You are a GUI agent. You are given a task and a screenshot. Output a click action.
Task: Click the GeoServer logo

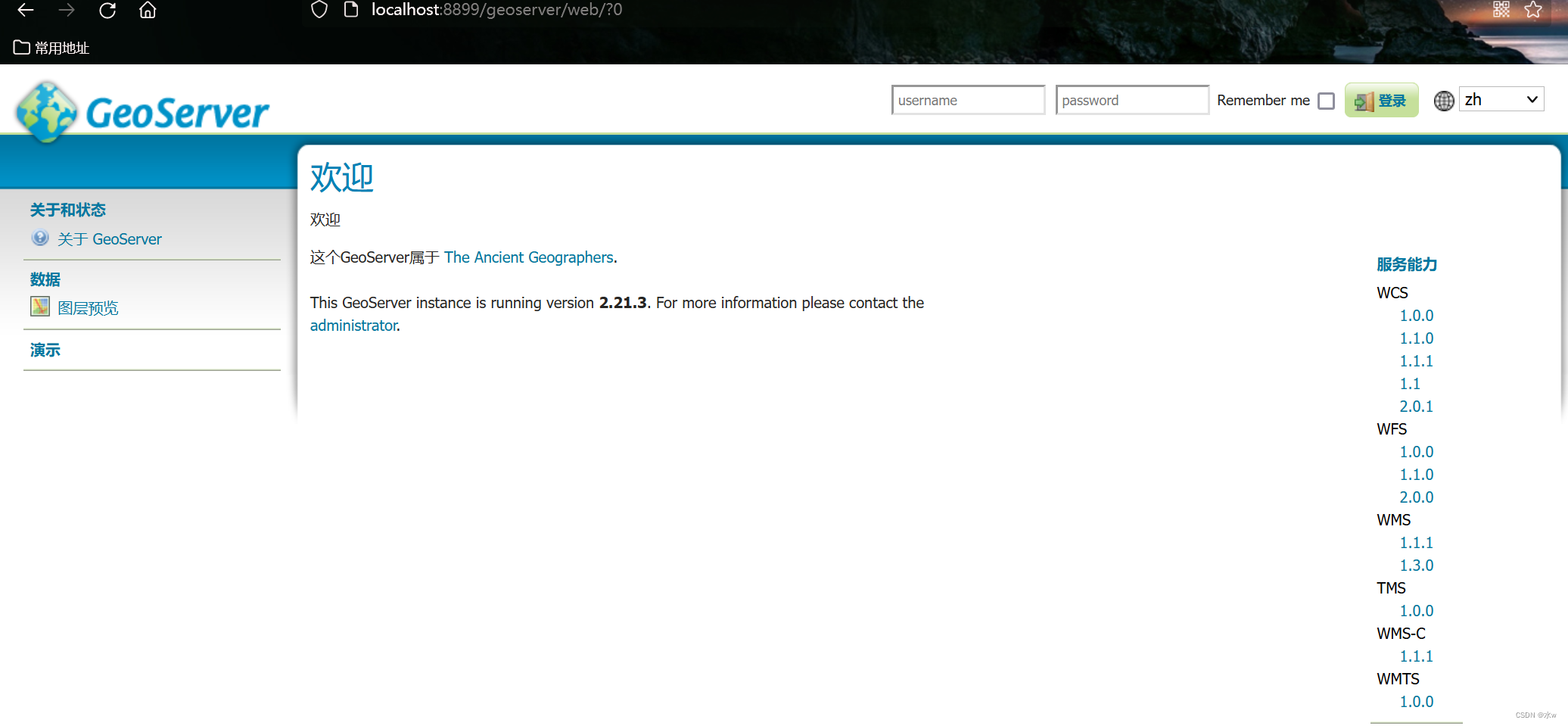tap(142, 112)
